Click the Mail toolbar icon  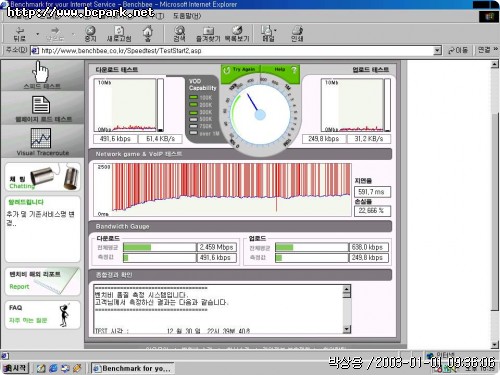click(267, 30)
